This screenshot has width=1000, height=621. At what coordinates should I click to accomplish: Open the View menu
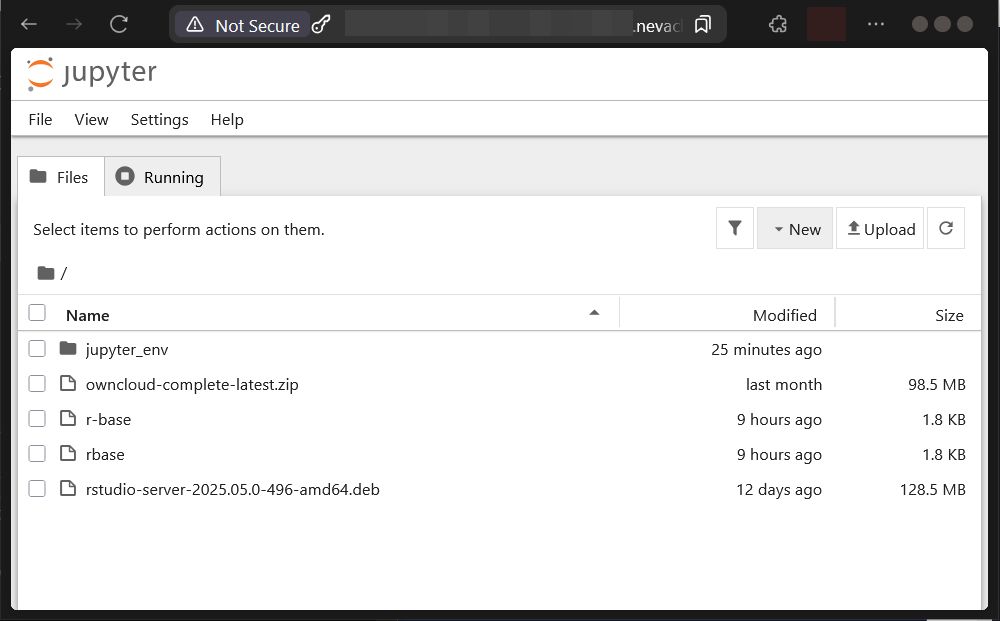[x=91, y=120]
